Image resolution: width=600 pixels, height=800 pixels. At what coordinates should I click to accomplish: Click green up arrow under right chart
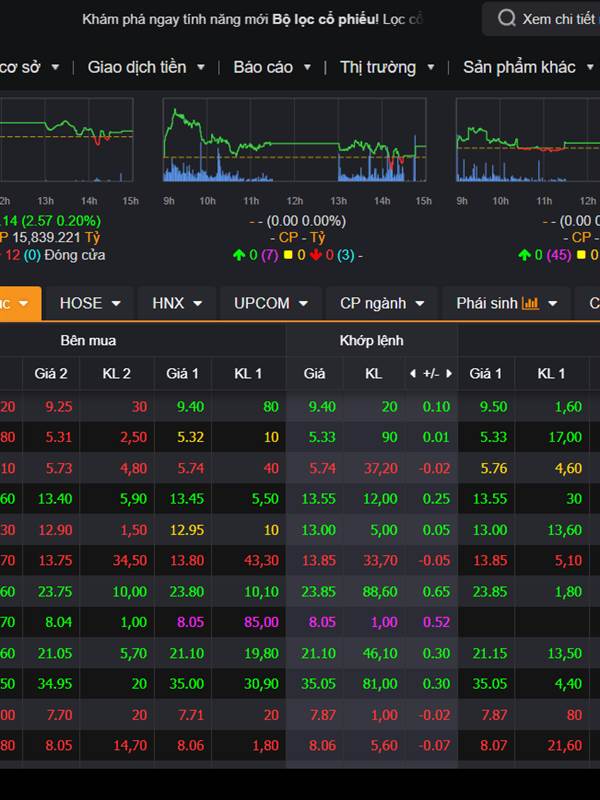coord(524,255)
